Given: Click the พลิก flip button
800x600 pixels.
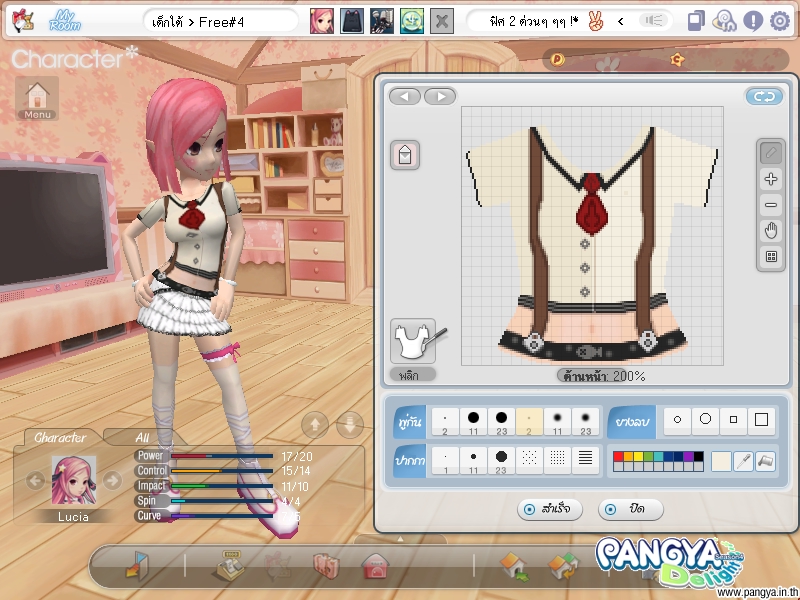Looking at the screenshot, I should 413,375.
